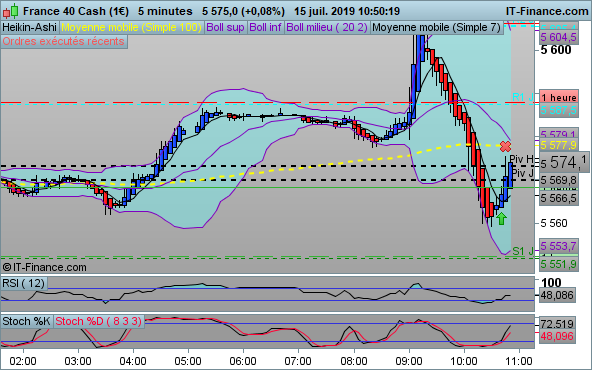Click the France 40 Cash (1€) title
This screenshot has height=370, width=592.
pyautogui.click(x=76, y=11)
